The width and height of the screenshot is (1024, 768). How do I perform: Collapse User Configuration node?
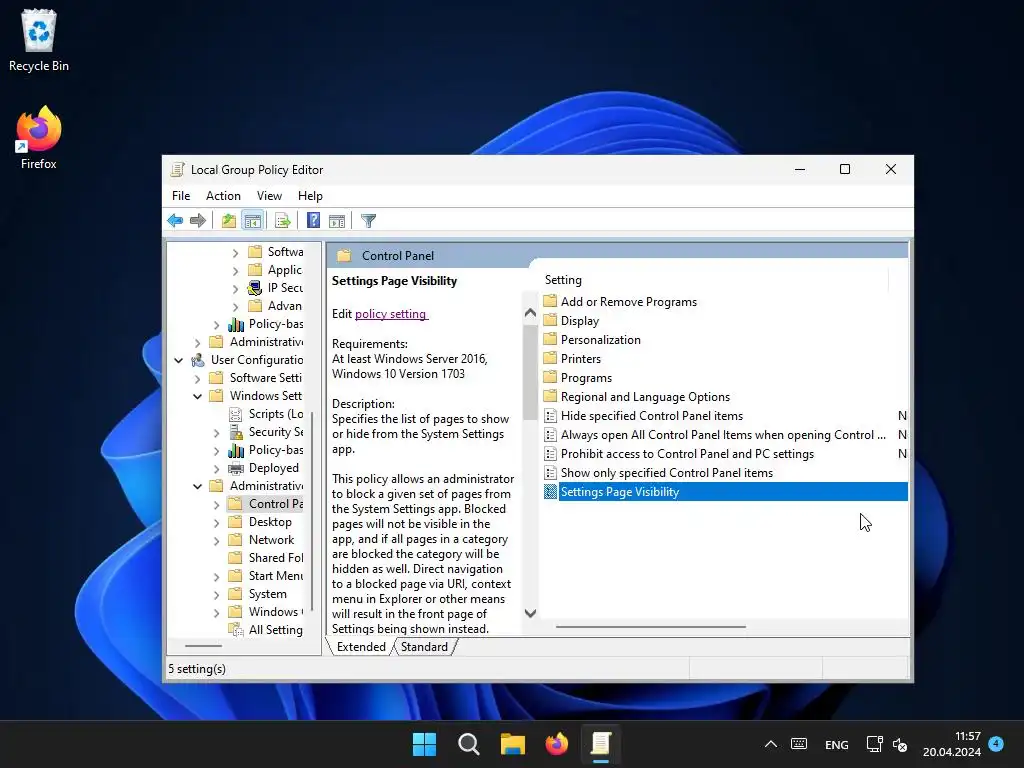178,360
